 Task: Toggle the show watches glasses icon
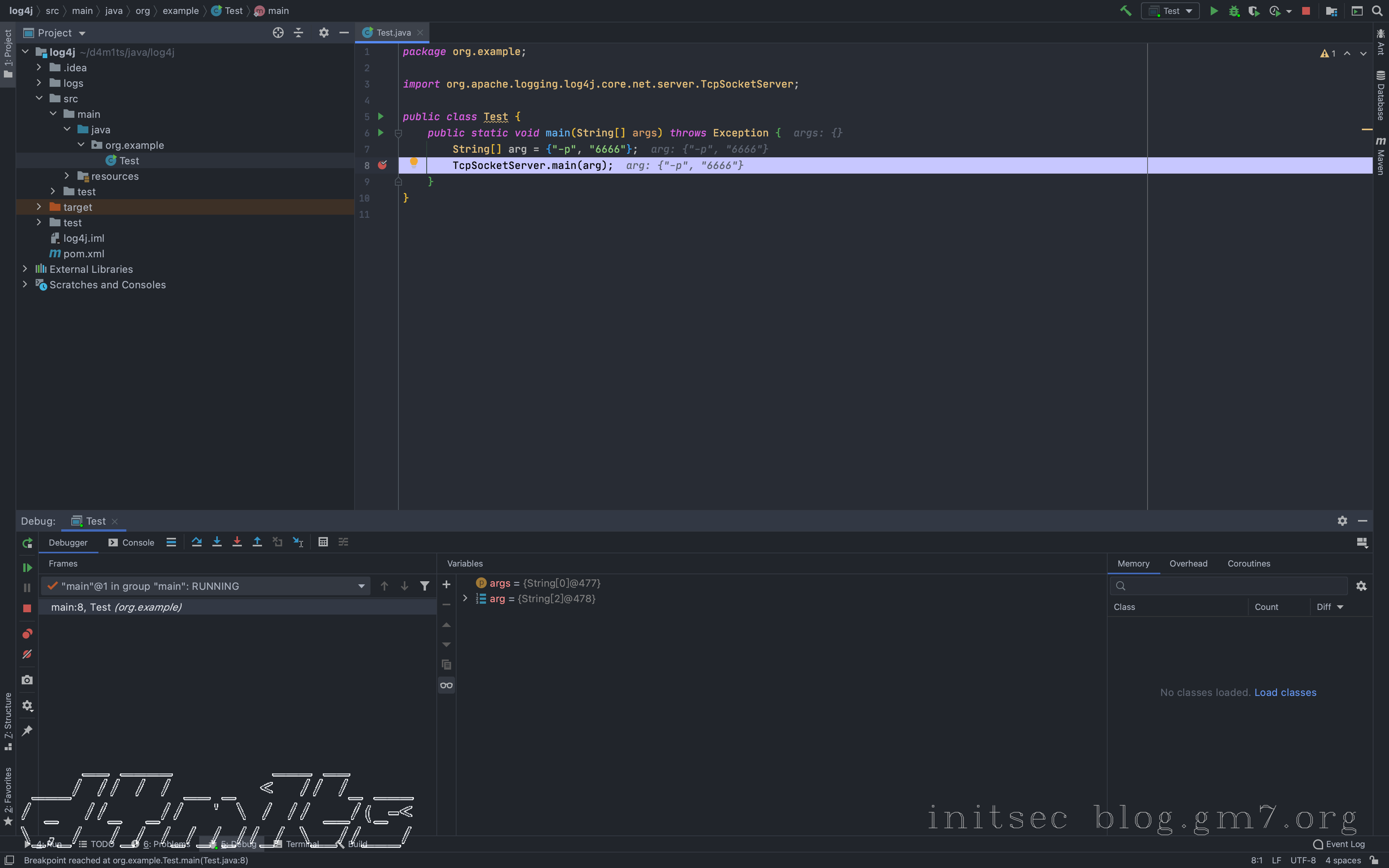[x=446, y=685]
